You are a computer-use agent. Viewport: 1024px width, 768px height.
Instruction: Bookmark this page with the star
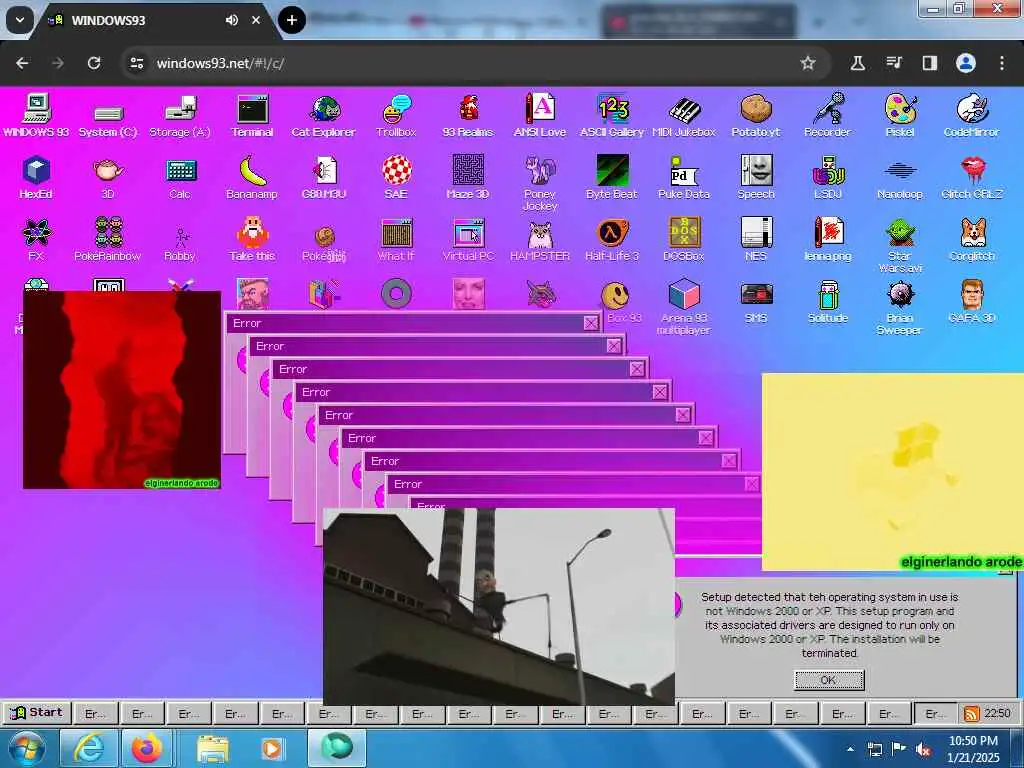(808, 63)
